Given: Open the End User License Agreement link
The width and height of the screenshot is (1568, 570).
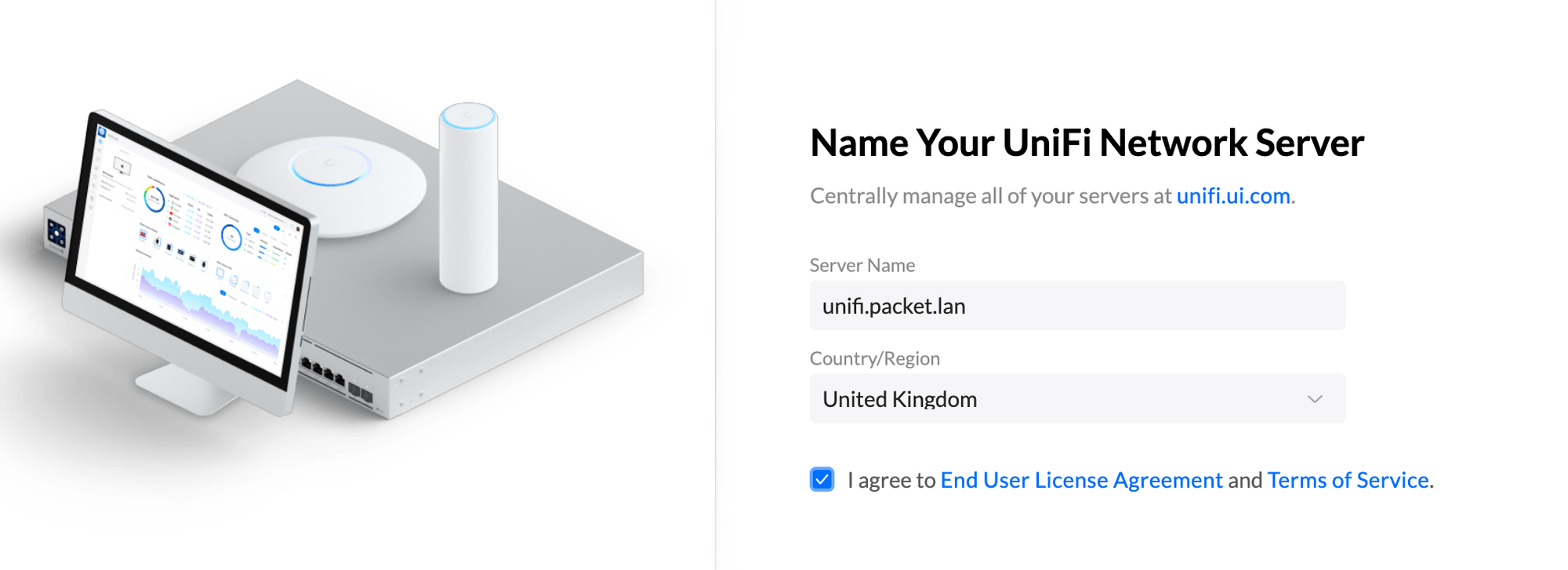Looking at the screenshot, I should pos(1080,480).
